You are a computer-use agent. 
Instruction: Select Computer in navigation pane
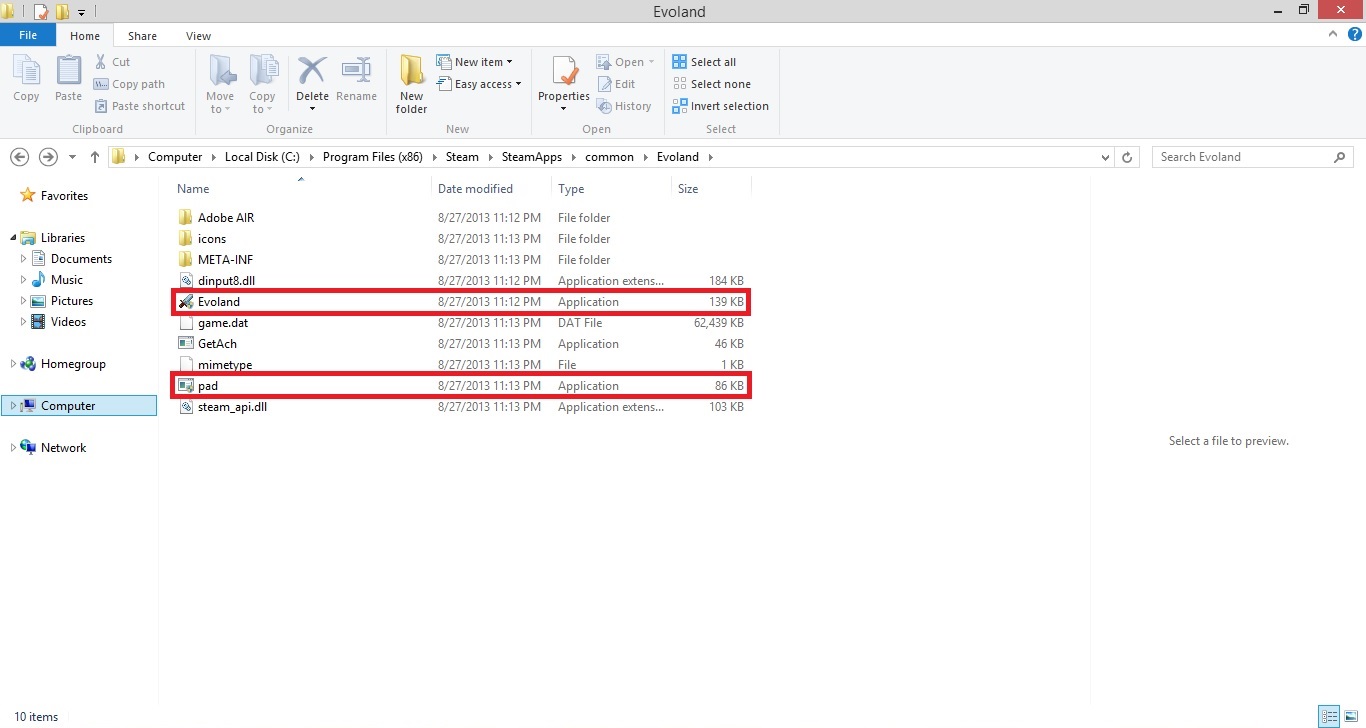point(79,406)
